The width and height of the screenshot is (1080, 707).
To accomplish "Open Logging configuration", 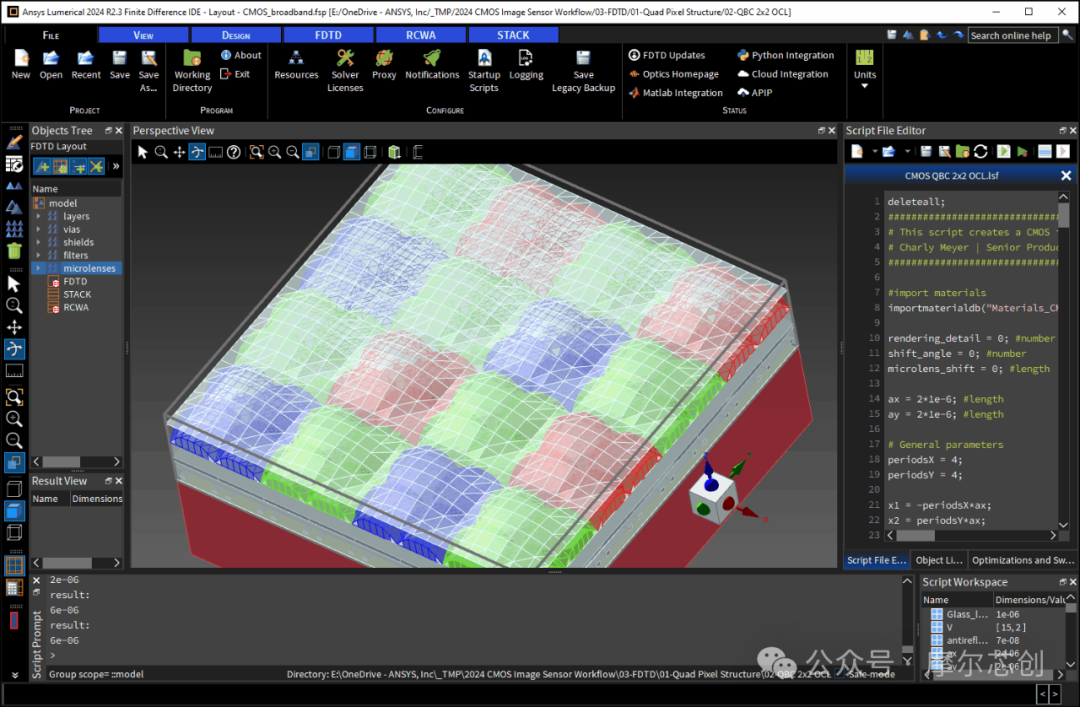I will tap(526, 65).
